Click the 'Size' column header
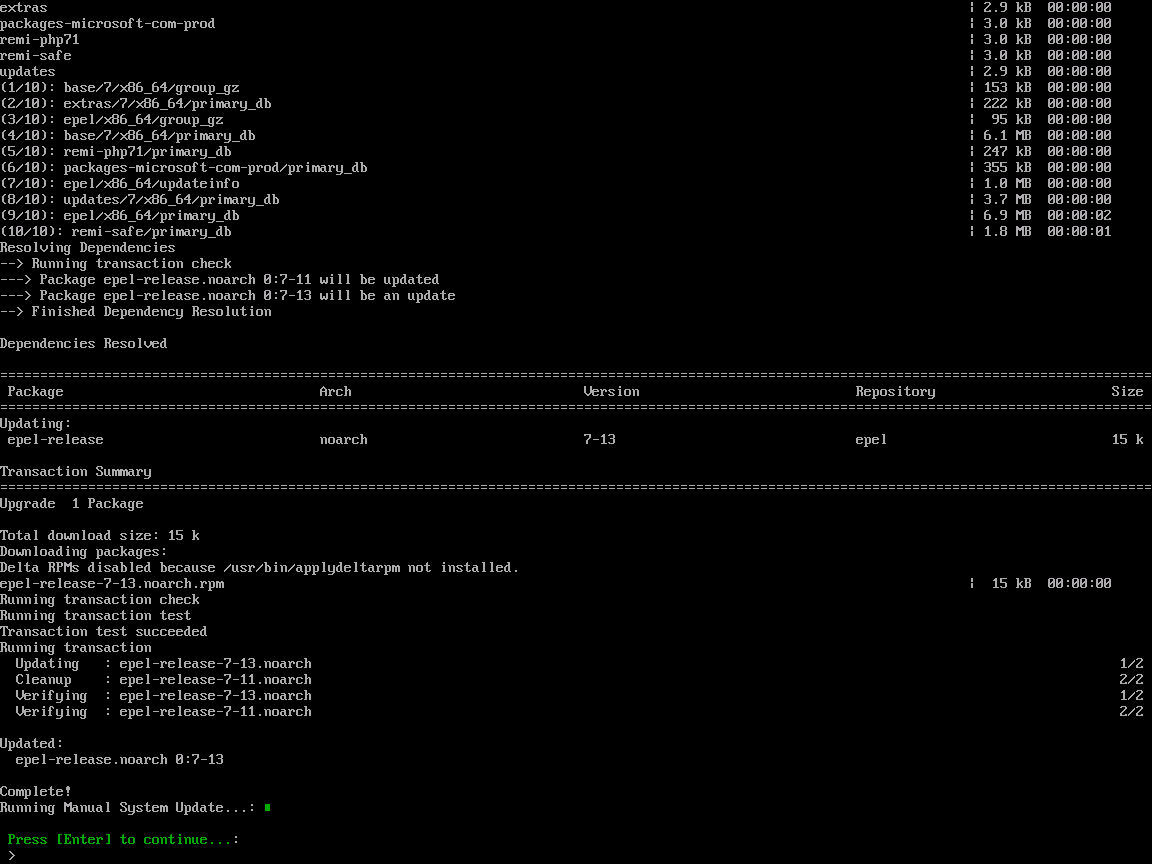This screenshot has height=864, width=1152. click(1127, 392)
